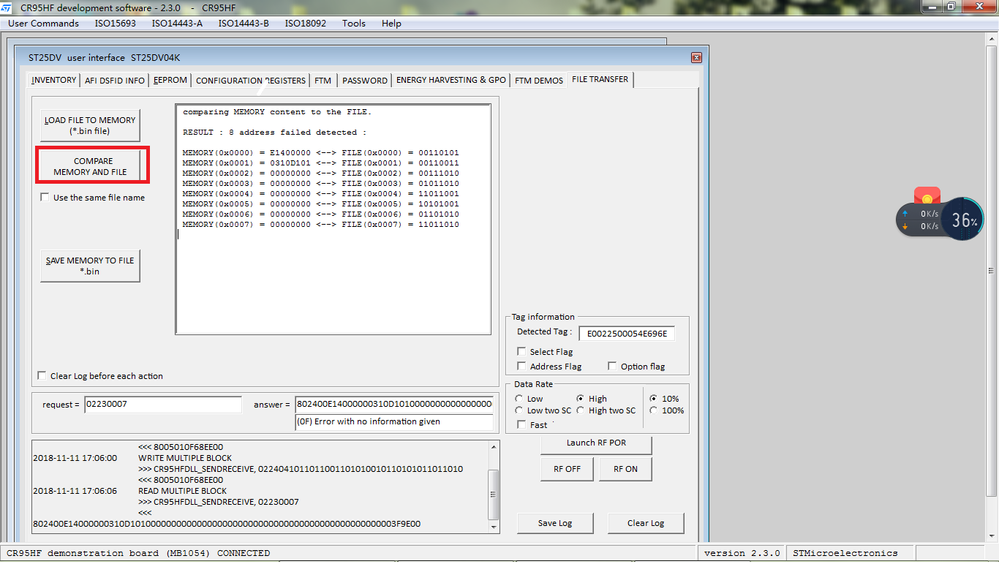999x562 pixels.
Task: Click SAVE MEMORY TO FILE button
Action: tap(90, 266)
